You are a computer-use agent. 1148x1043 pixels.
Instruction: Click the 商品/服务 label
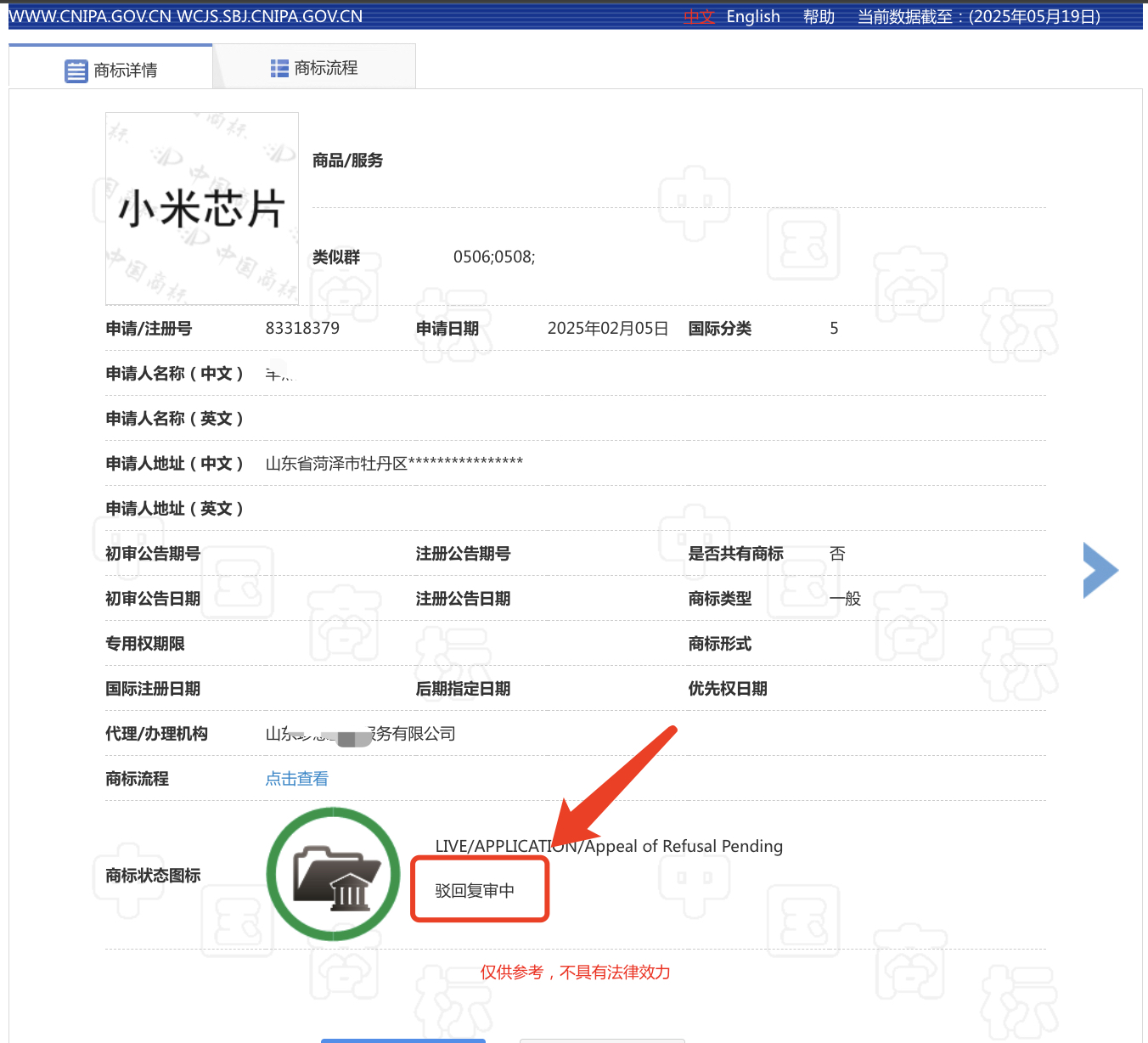point(347,161)
